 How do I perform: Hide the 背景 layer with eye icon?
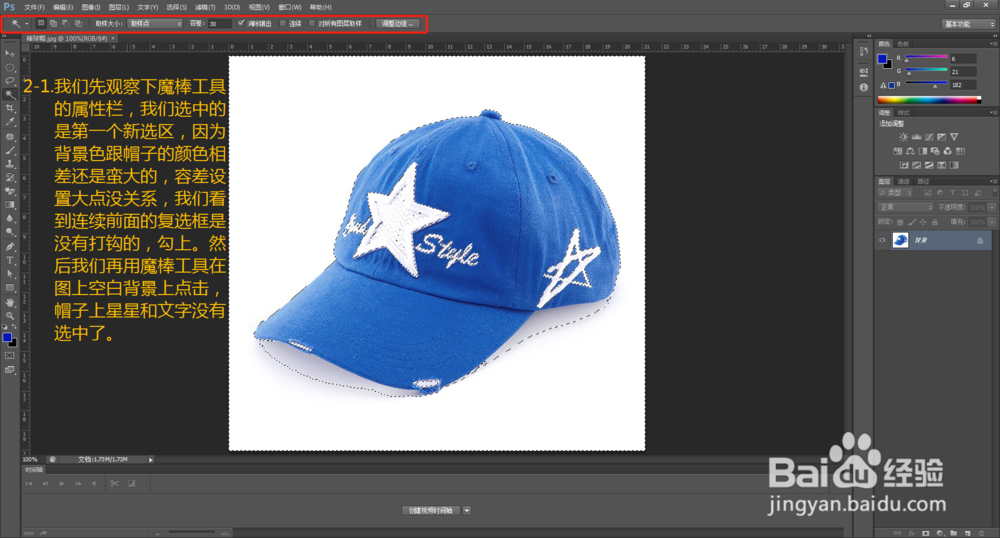pos(882,240)
